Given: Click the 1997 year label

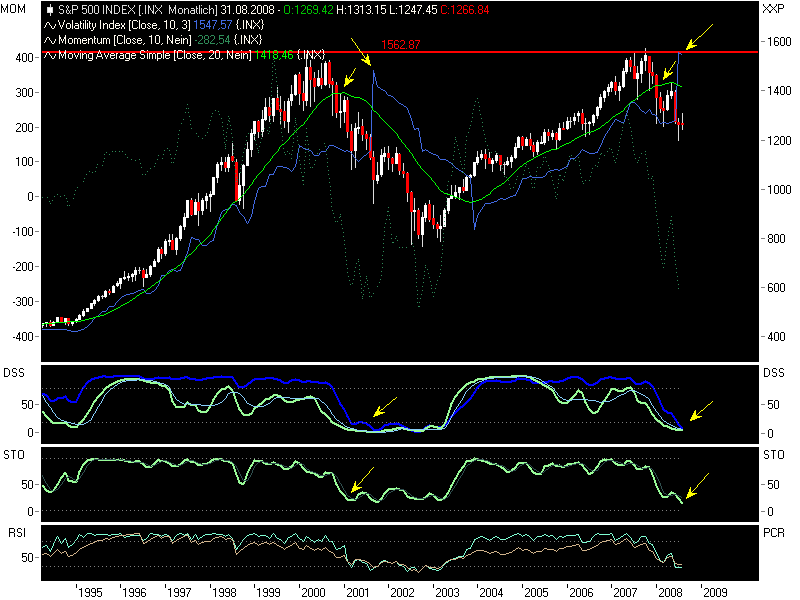Looking at the screenshot, I should 179,592.
